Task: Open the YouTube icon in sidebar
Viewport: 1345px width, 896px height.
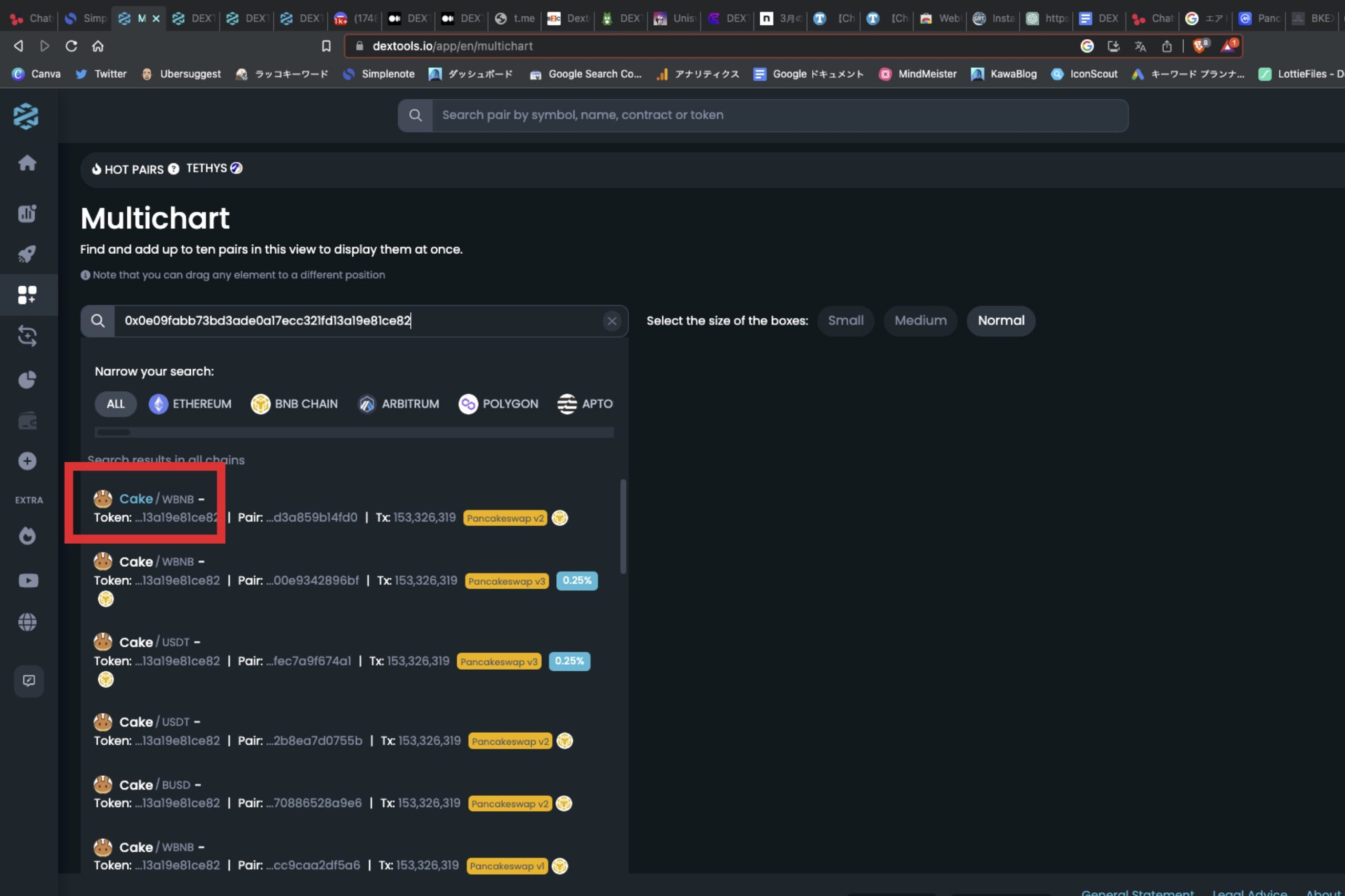Action: (x=28, y=580)
